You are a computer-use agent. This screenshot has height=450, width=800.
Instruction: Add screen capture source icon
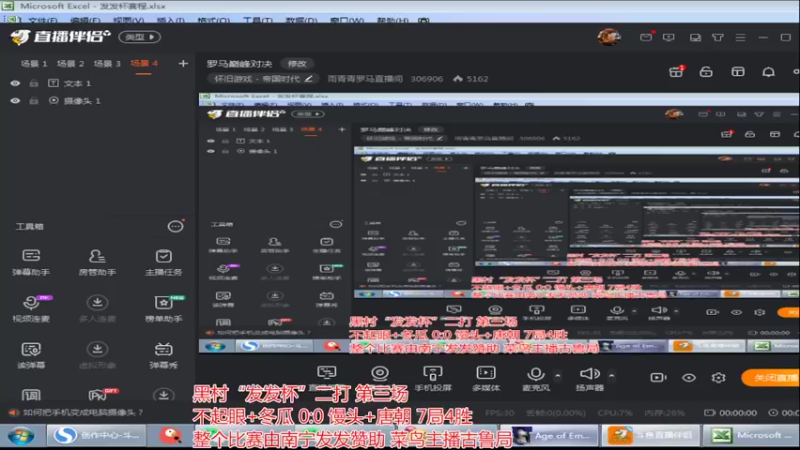coord(327,373)
